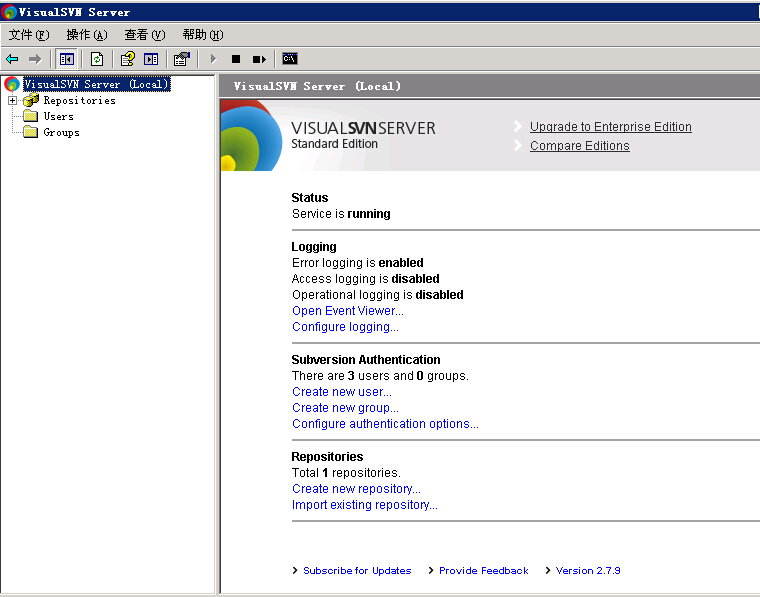Viewport: 760px width, 597px height.
Task: Click 'Total 1 repositories' text
Action: tap(346, 472)
